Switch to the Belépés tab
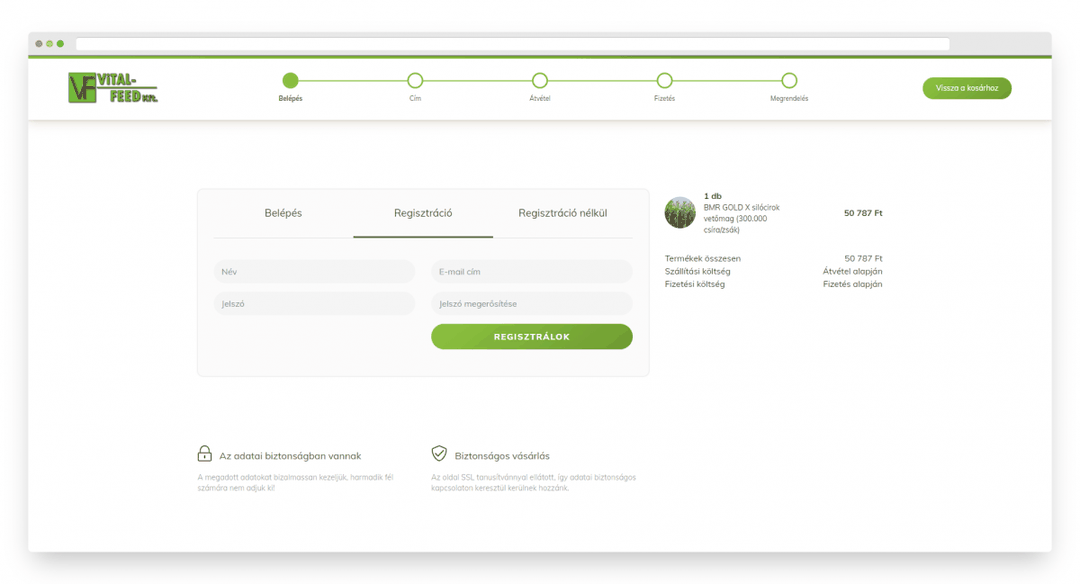Viewport: 1080px width, 584px height. click(283, 213)
